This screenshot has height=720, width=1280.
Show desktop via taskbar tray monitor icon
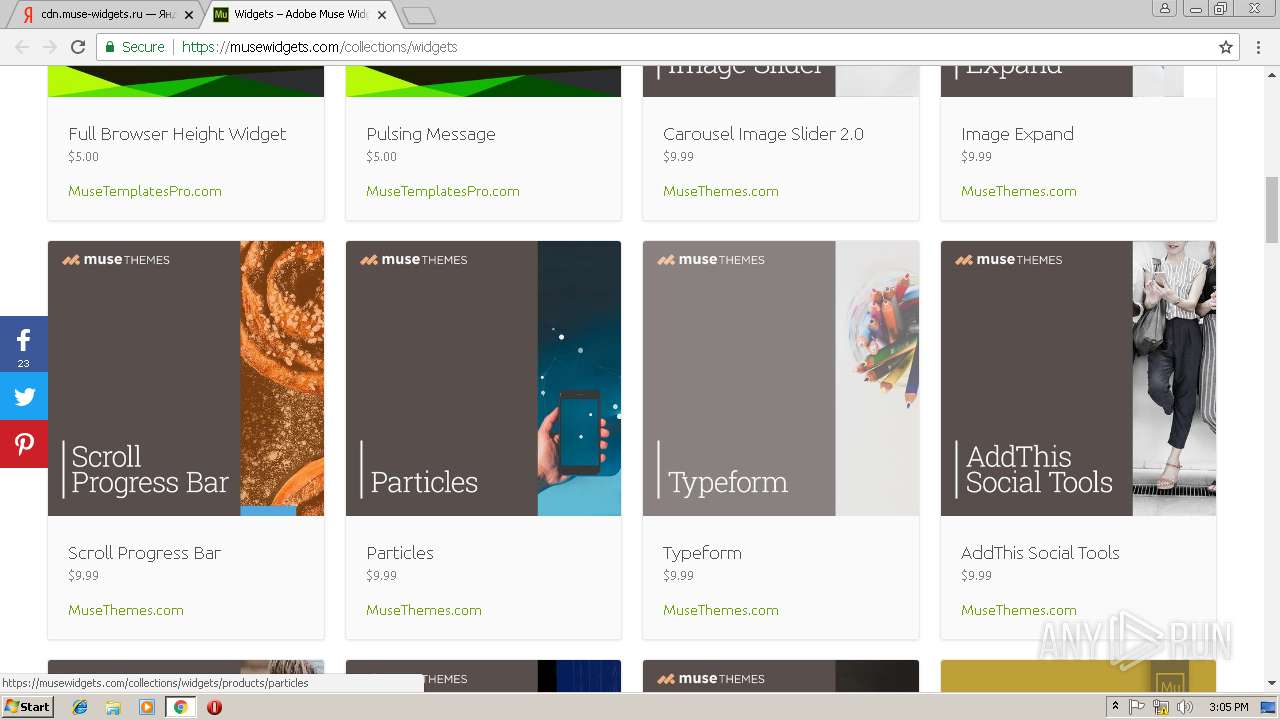[1268, 707]
